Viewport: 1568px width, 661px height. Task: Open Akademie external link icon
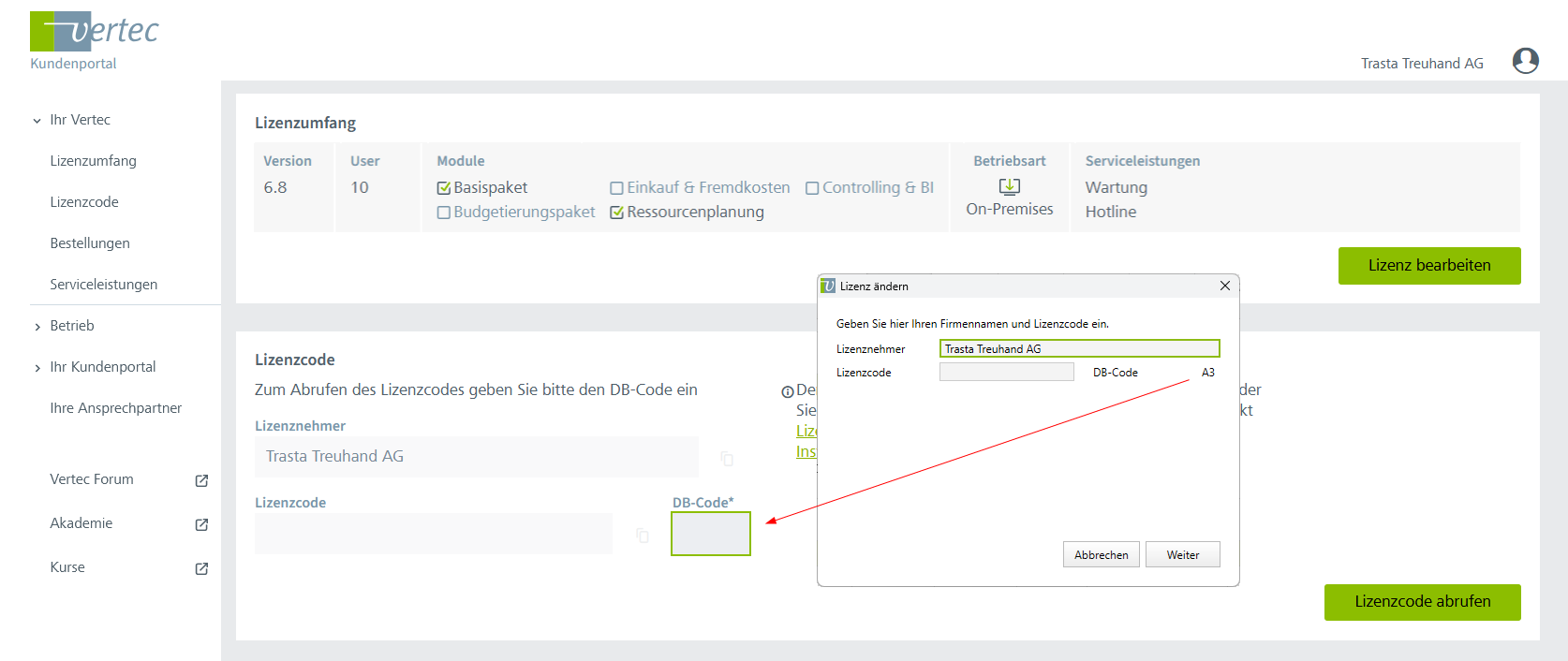pyautogui.click(x=201, y=524)
